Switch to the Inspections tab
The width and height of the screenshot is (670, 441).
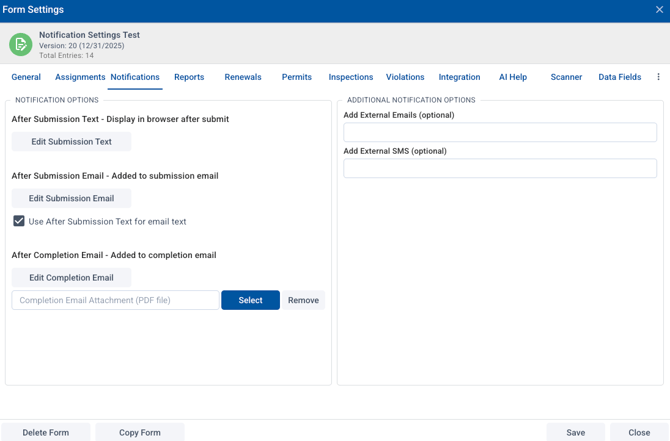351,77
